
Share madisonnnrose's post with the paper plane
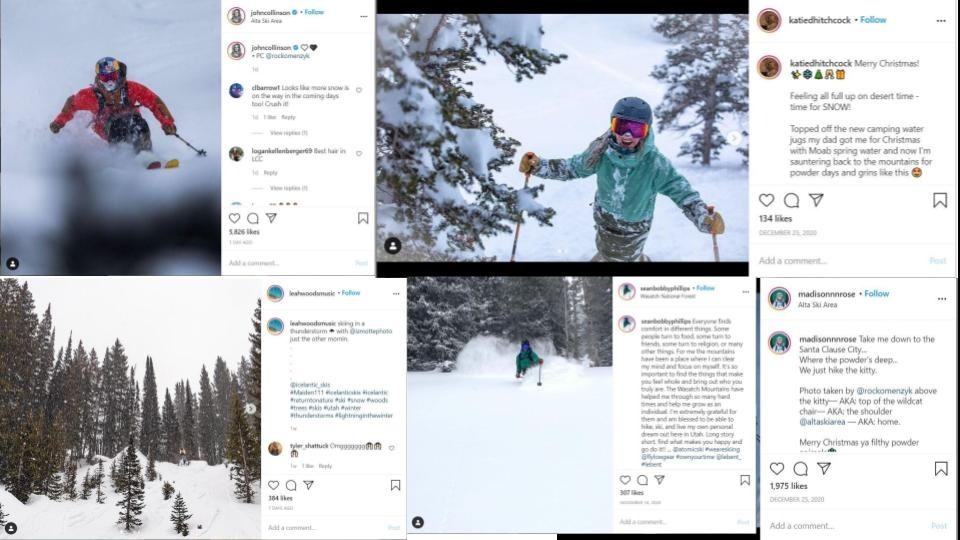coord(826,469)
